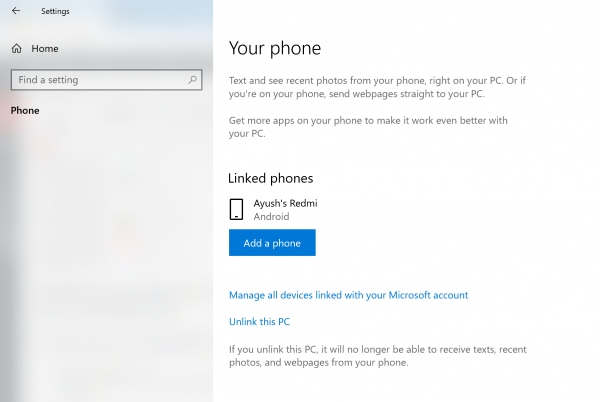Click the Linked phones heading
Viewport: 600px width, 402px height.
coord(271,178)
